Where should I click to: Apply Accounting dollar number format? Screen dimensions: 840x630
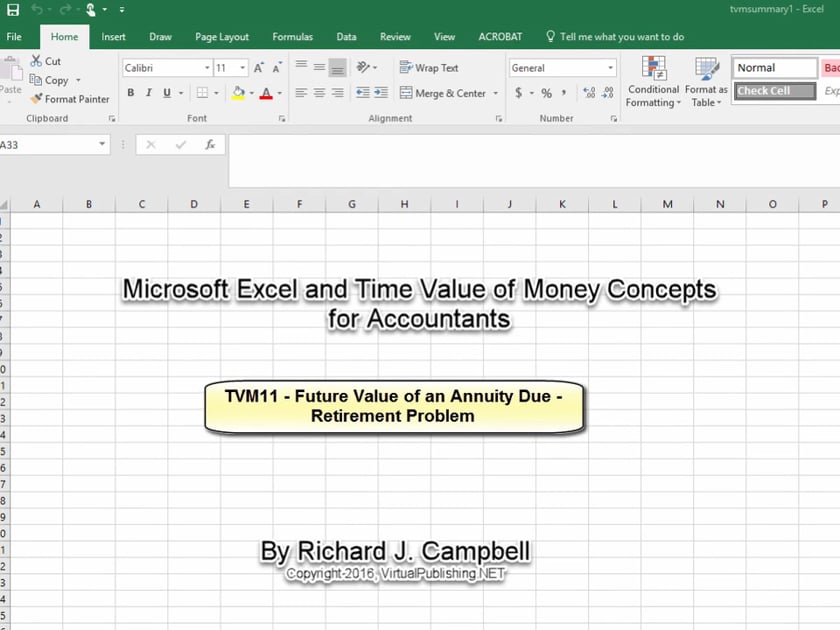519,93
